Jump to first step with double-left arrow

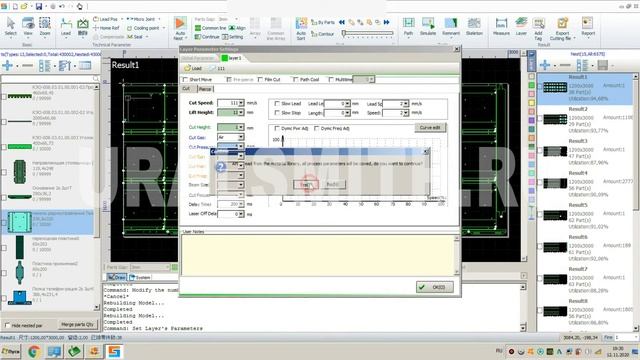click(x=342, y=22)
